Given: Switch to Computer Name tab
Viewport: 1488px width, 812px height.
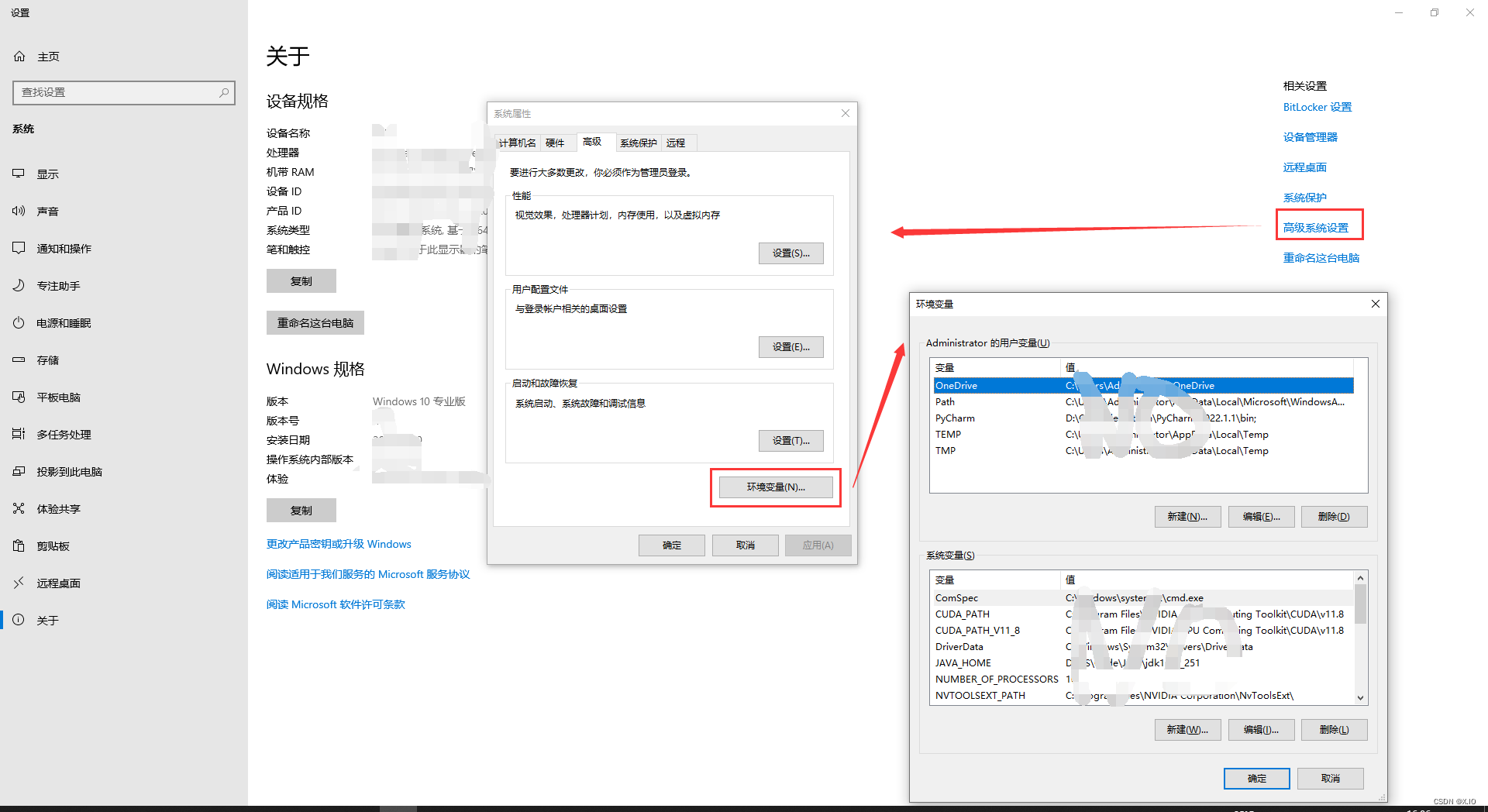Looking at the screenshot, I should click(517, 143).
